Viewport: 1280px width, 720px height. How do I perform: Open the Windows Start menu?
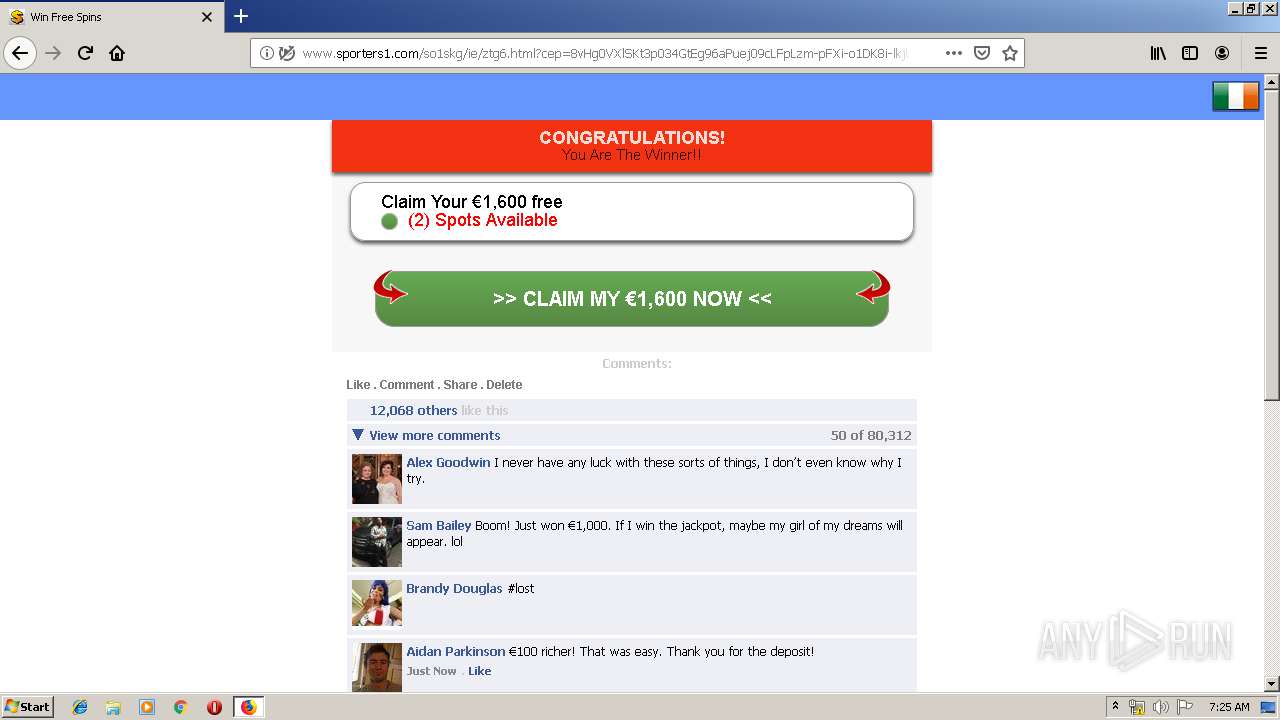pyautogui.click(x=28, y=707)
